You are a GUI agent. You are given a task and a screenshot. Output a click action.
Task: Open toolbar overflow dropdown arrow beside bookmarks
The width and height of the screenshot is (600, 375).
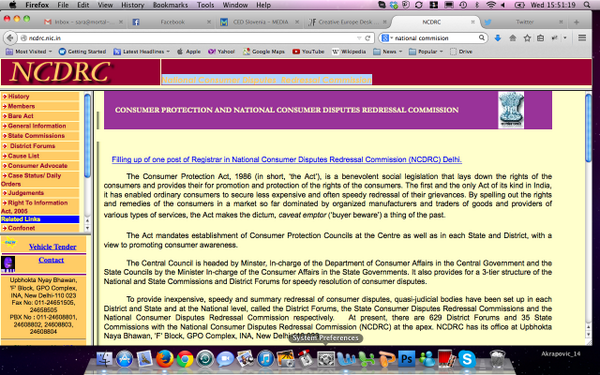[565, 38]
